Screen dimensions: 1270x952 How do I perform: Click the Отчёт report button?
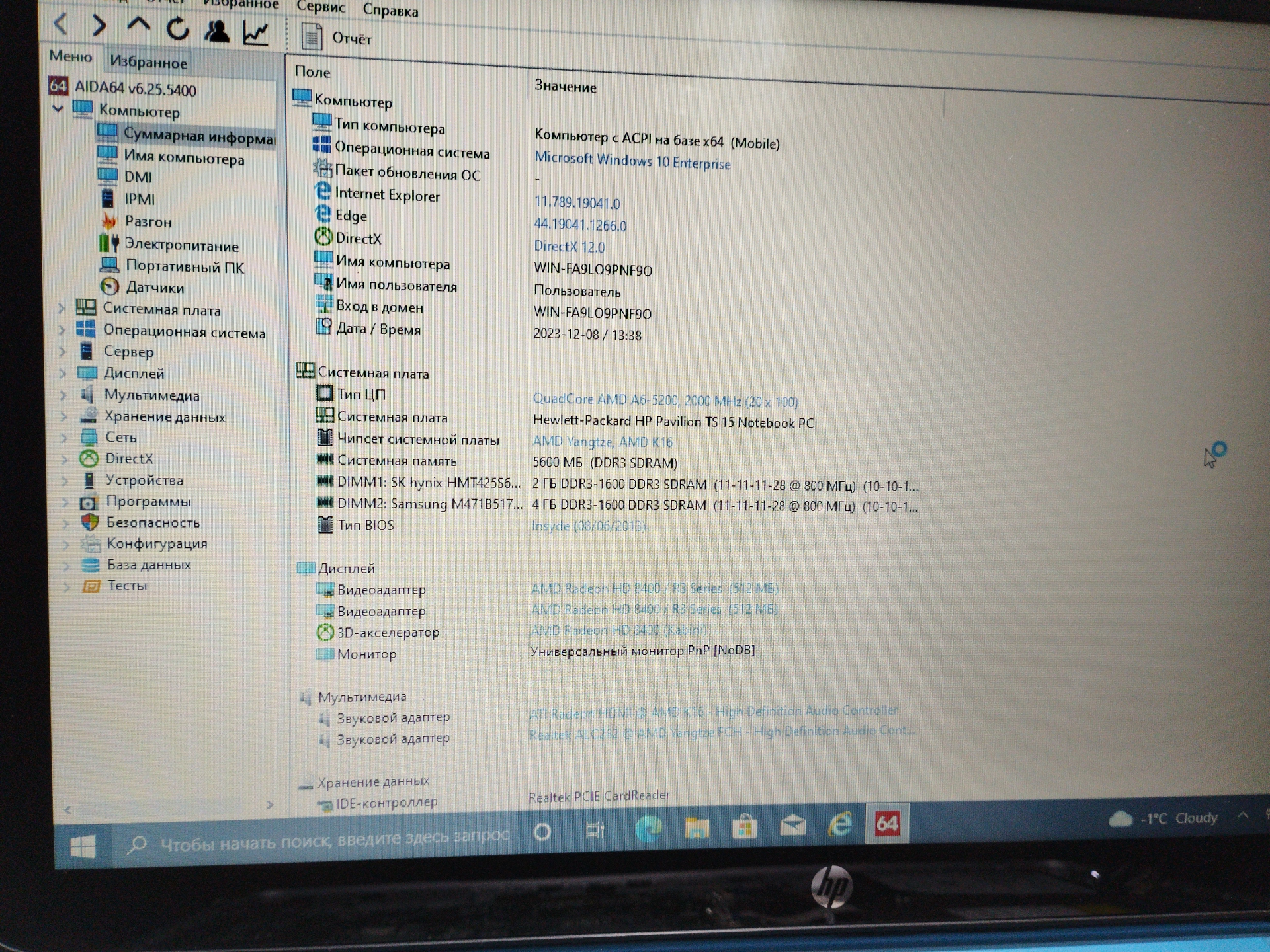(336, 37)
